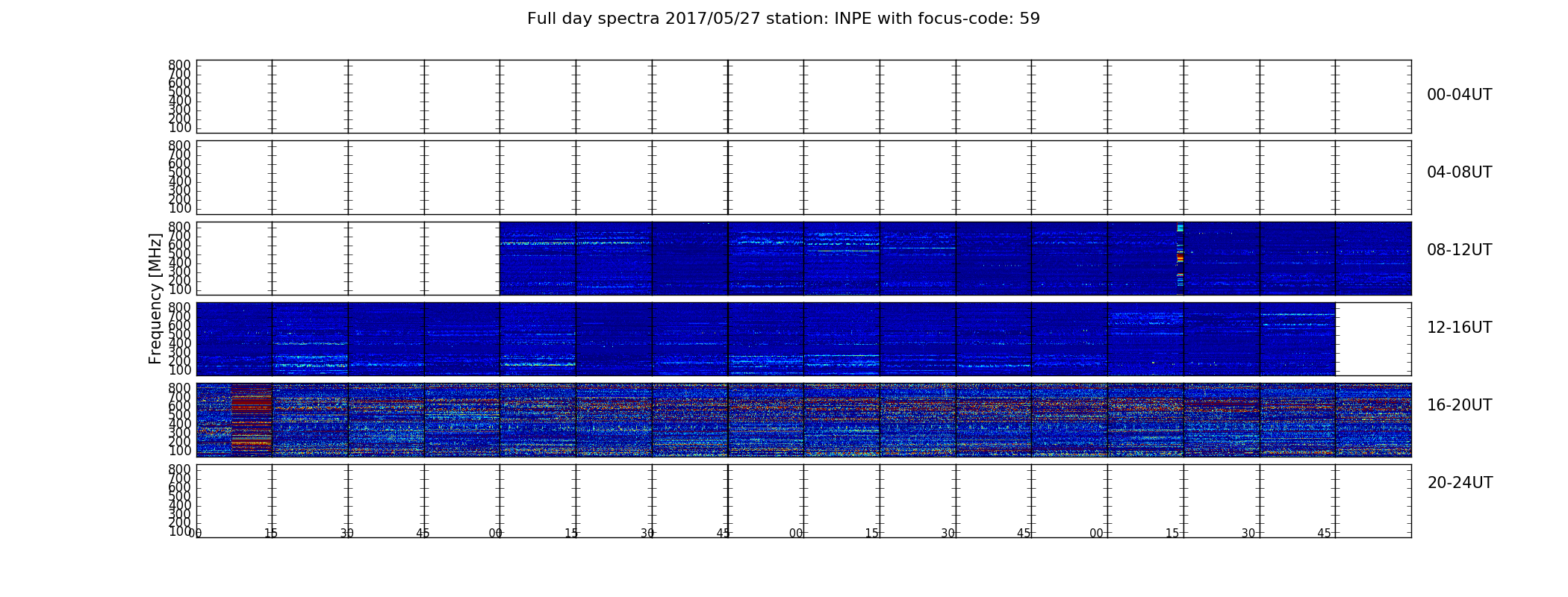Click the vertical spike in the 08-12UT spectrogram
The width and height of the screenshot is (1568, 597).
(x=1180, y=258)
